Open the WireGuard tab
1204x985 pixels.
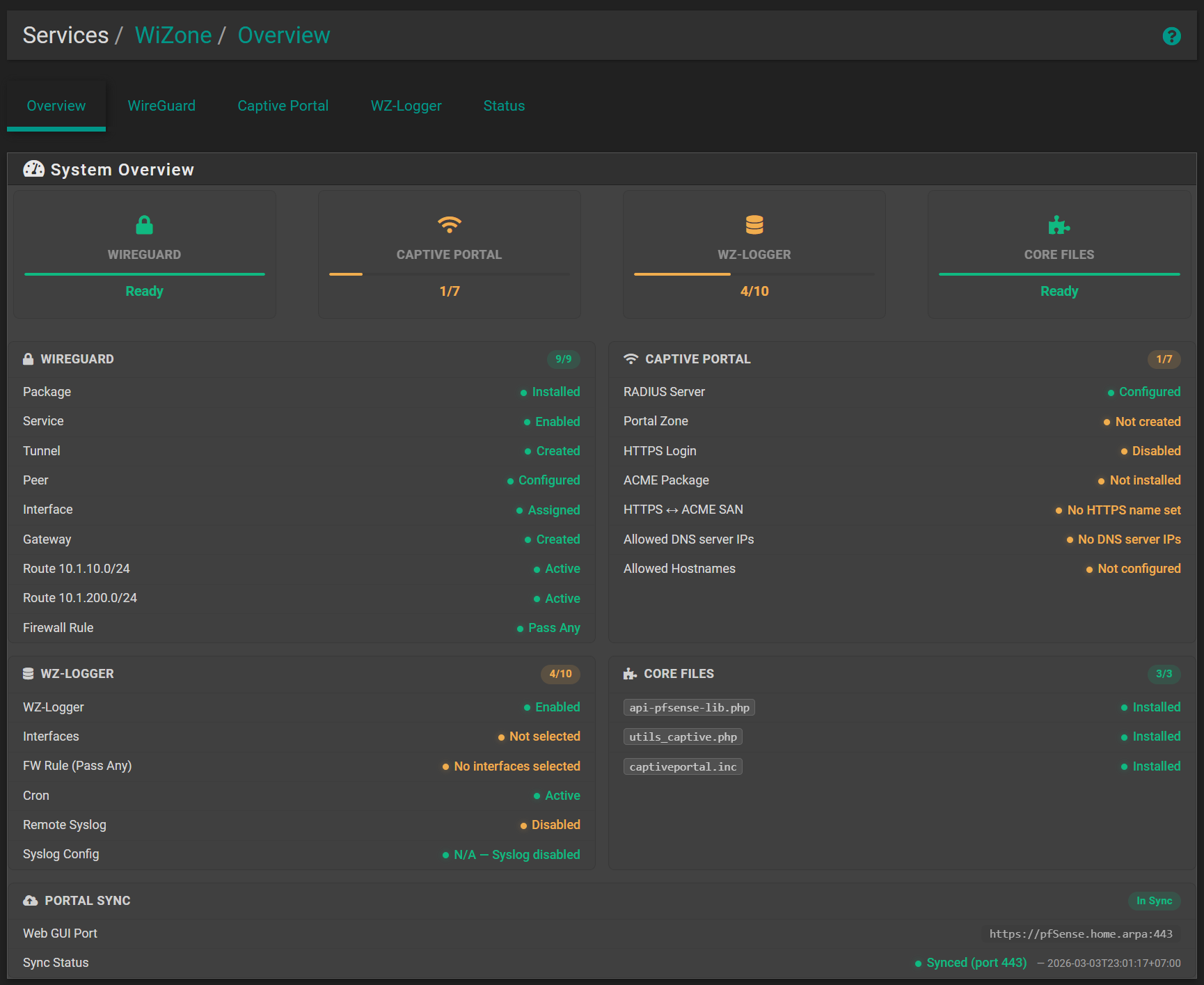pyautogui.click(x=161, y=106)
